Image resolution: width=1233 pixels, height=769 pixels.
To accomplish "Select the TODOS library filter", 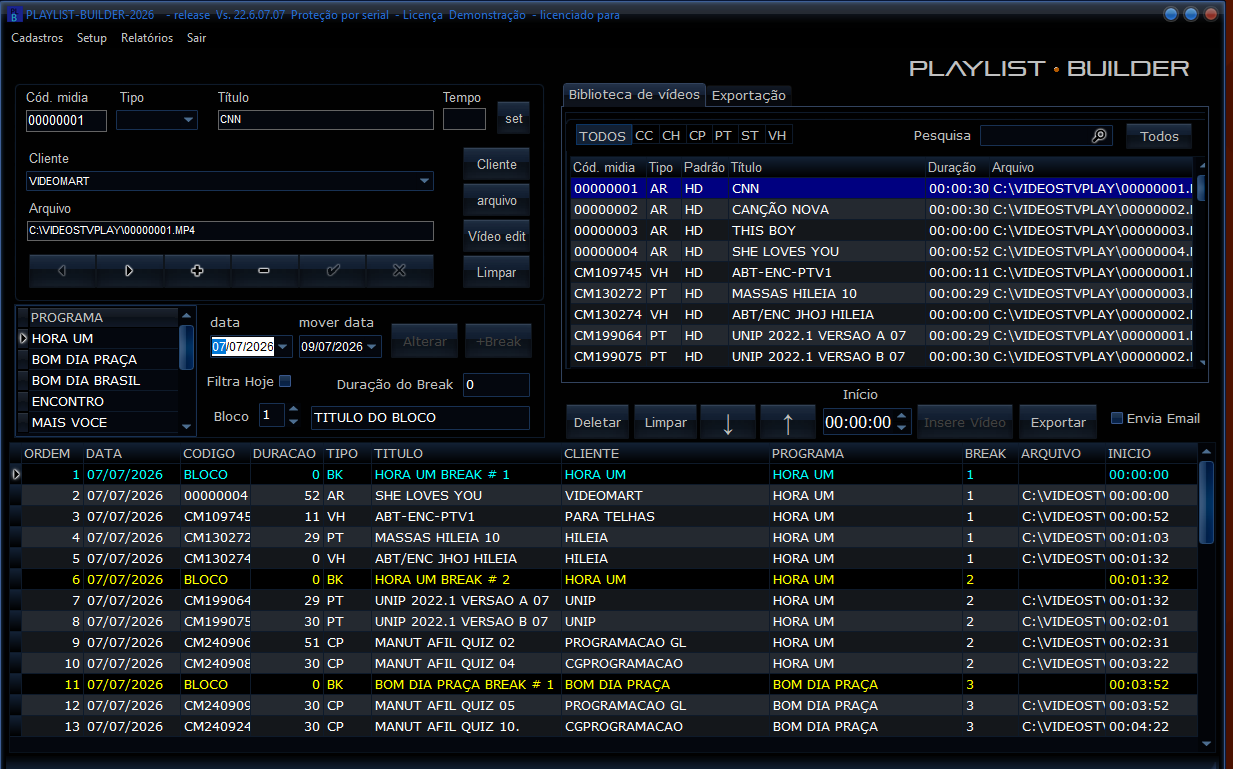I will point(603,136).
